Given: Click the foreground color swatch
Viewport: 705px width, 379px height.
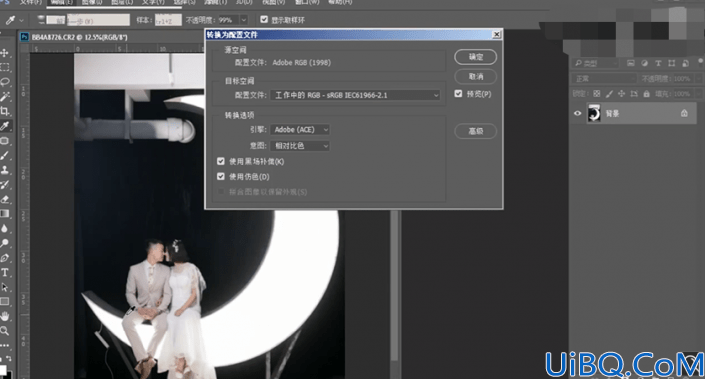Looking at the screenshot, I should click(3, 370).
